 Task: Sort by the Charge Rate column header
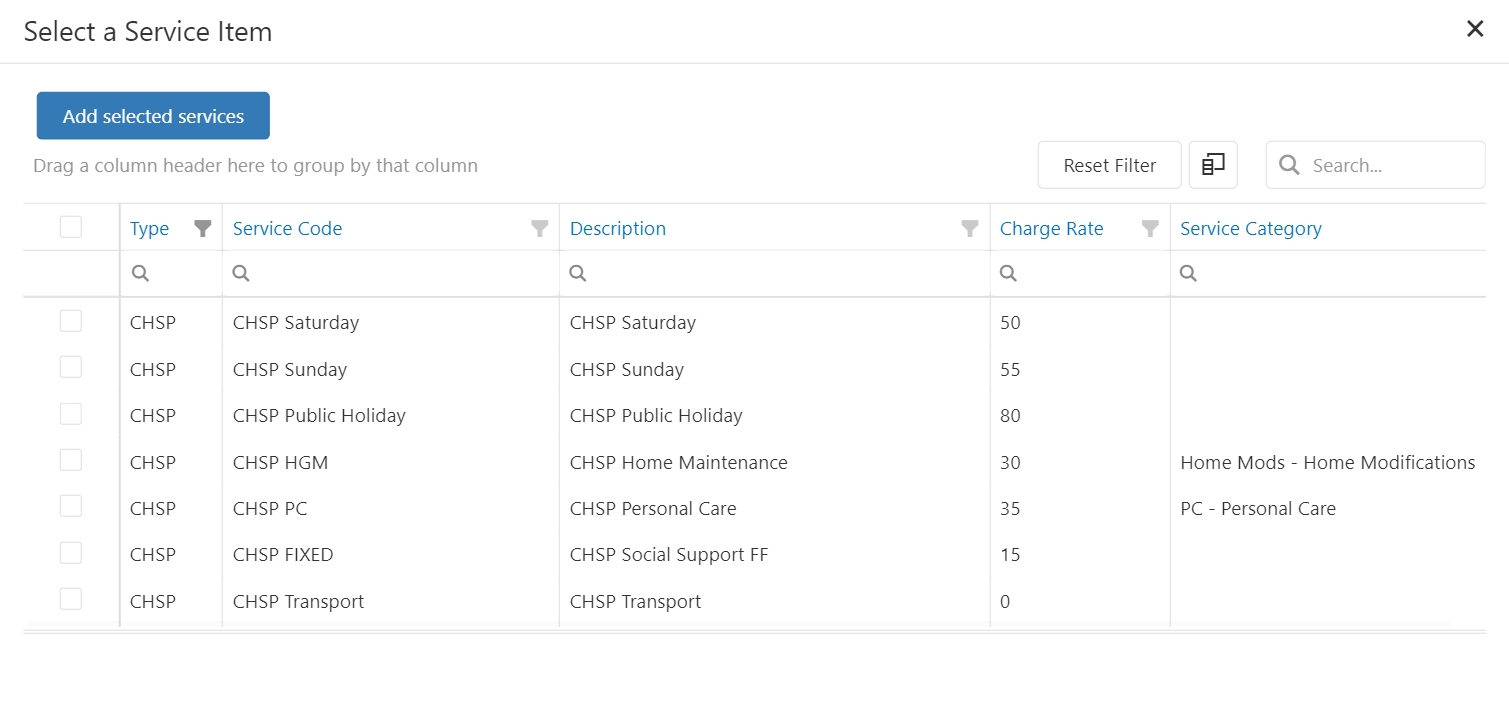(1052, 229)
